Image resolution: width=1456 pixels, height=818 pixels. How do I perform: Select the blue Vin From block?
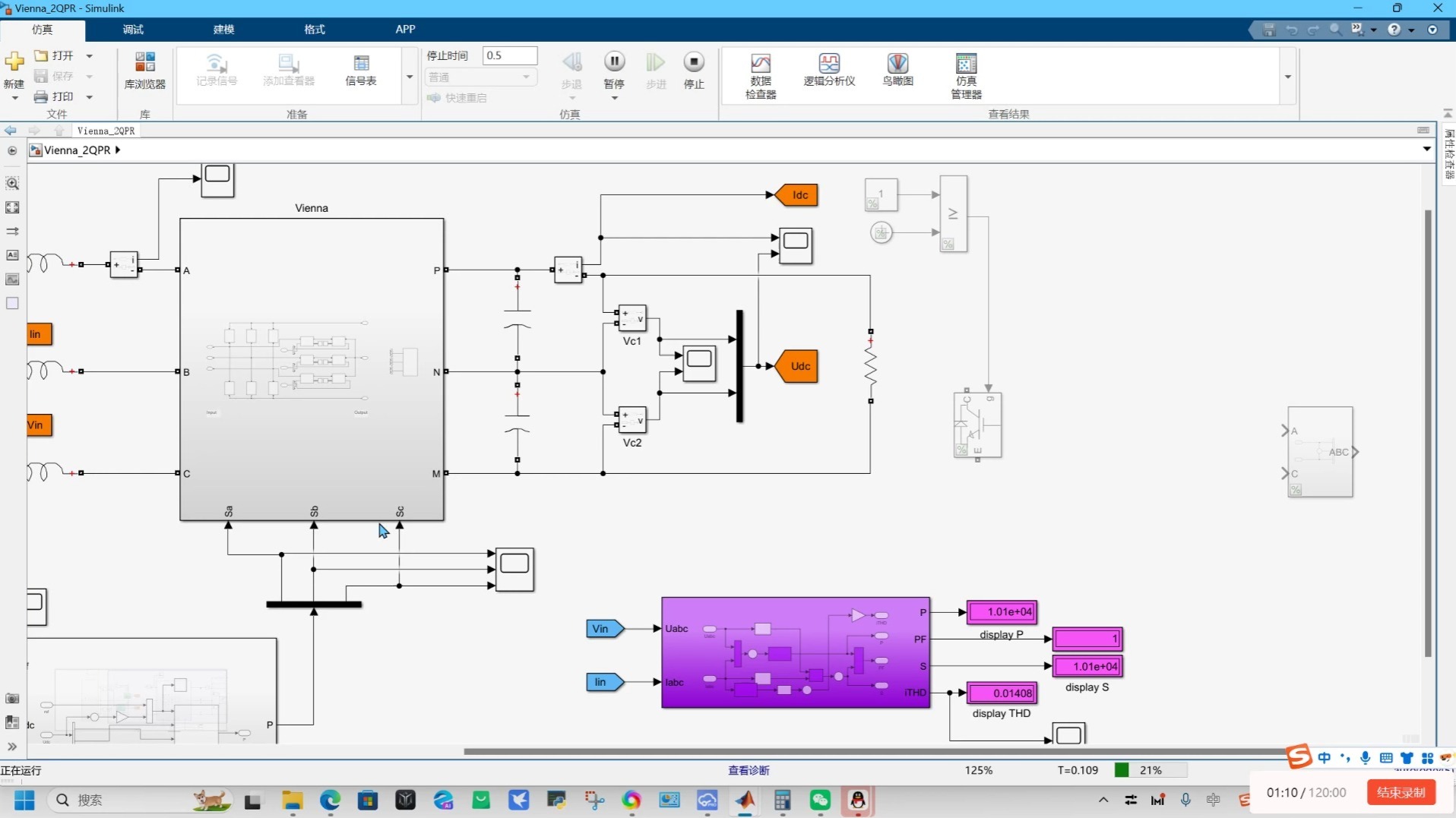[x=606, y=628]
